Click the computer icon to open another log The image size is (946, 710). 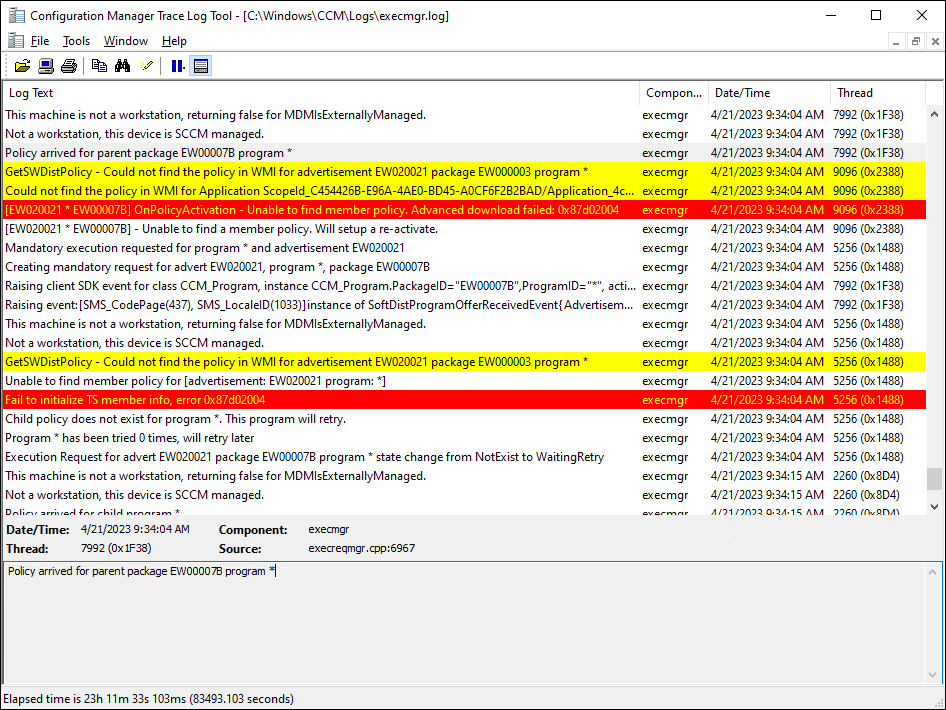tap(45, 66)
